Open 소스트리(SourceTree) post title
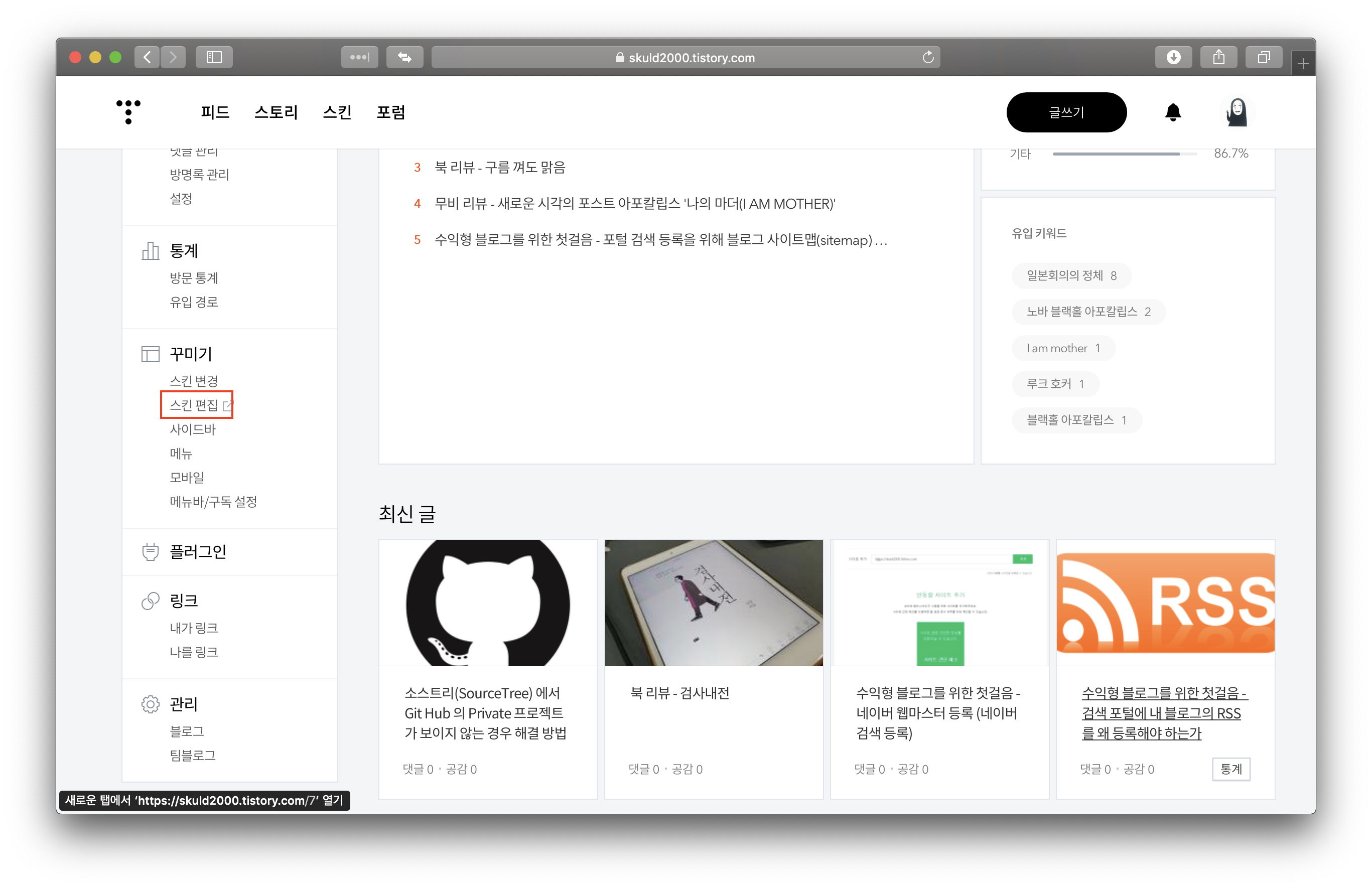This screenshot has height=888, width=1372. (485, 713)
